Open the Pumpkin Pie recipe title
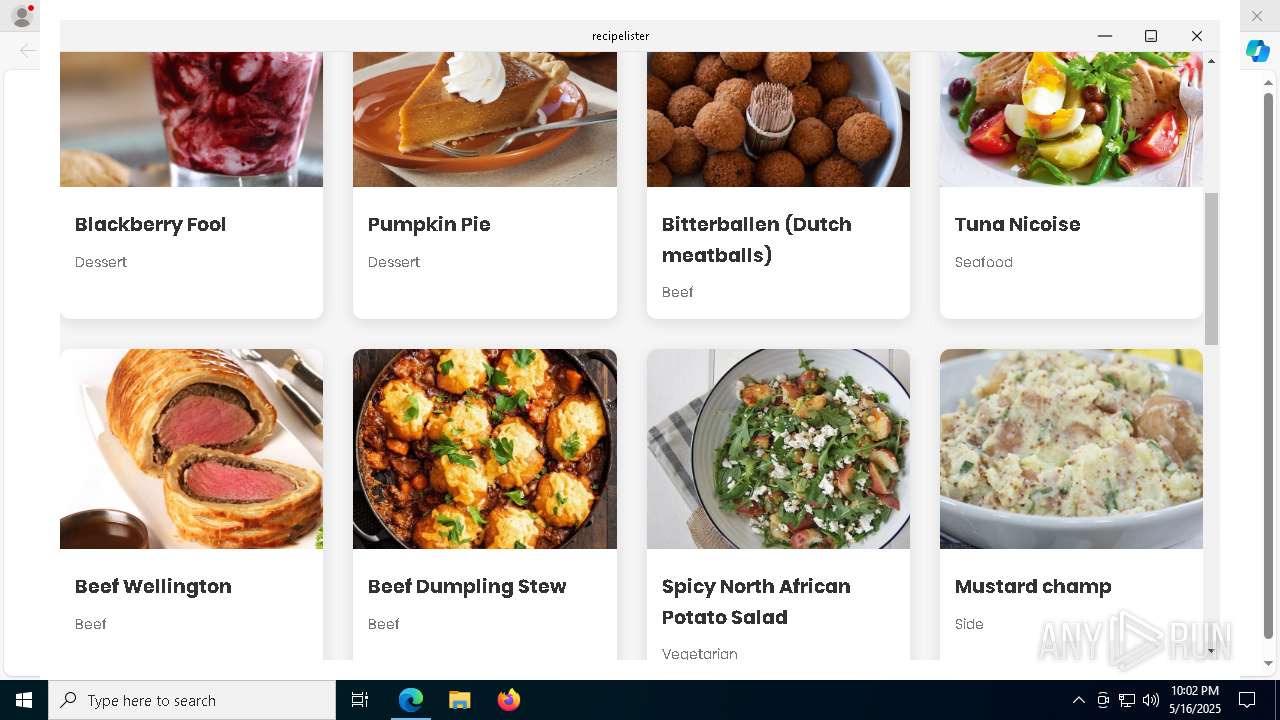Image resolution: width=1280 pixels, height=720 pixels. click(429, 224)
